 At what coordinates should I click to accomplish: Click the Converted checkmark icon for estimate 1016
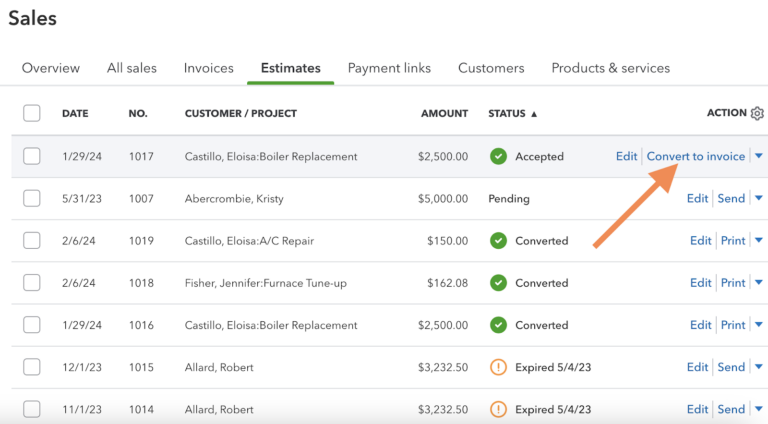498,325
